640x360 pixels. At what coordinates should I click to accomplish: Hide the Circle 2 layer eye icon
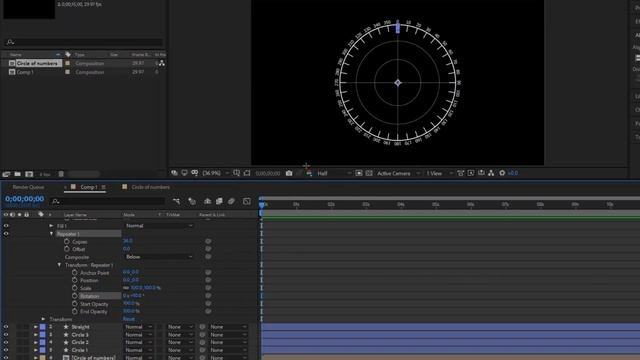click(x=6, y=342)
